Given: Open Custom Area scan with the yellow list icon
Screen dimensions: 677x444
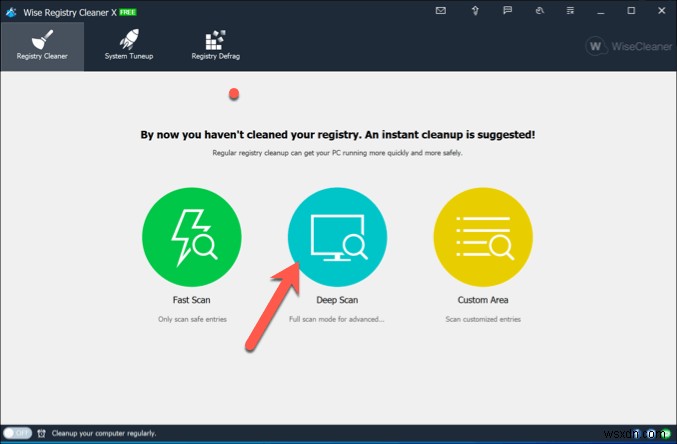Looking at the screenshot, I should [483, 237].
